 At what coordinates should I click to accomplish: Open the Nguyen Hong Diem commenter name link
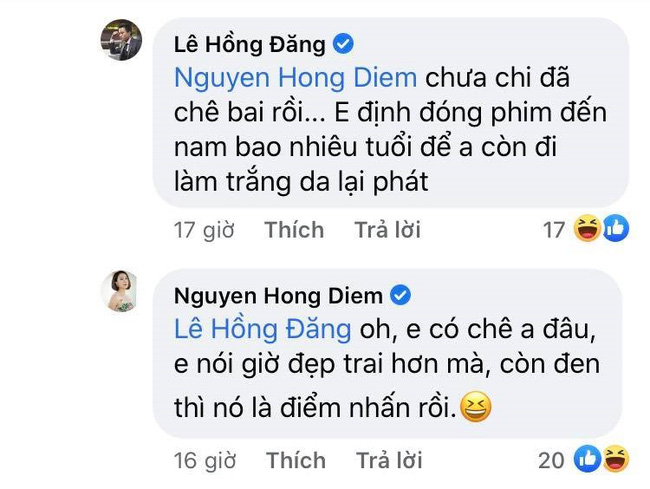click(279, 295)
